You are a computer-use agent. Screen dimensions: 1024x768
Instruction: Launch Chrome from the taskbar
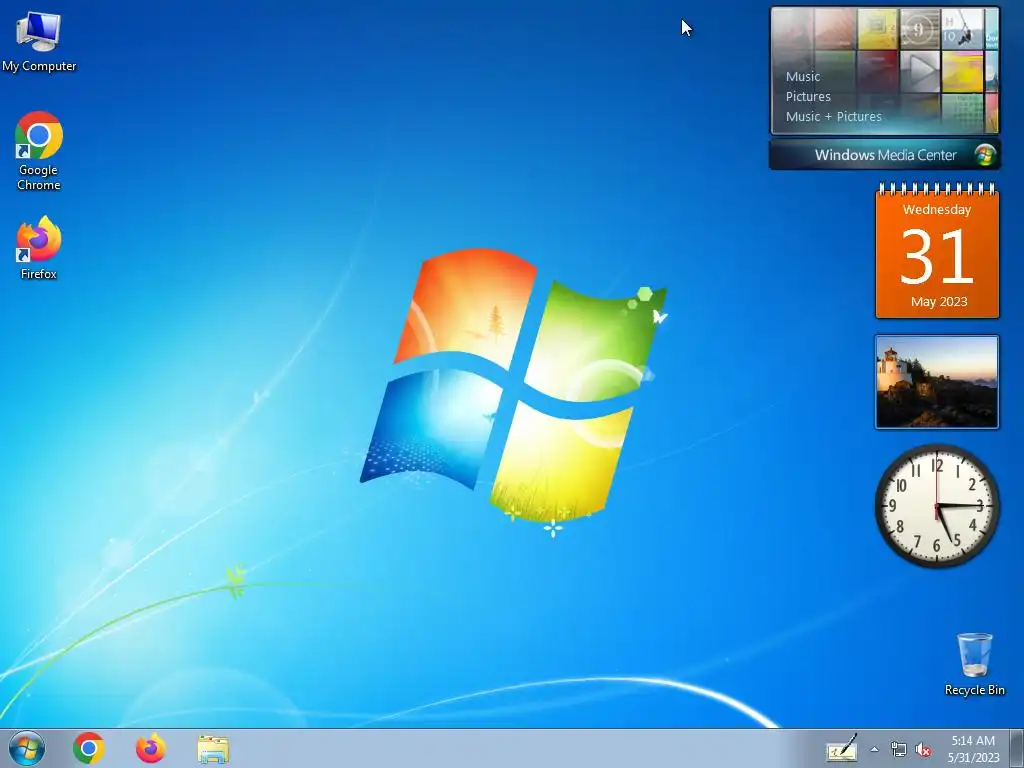tap(89, 748)
